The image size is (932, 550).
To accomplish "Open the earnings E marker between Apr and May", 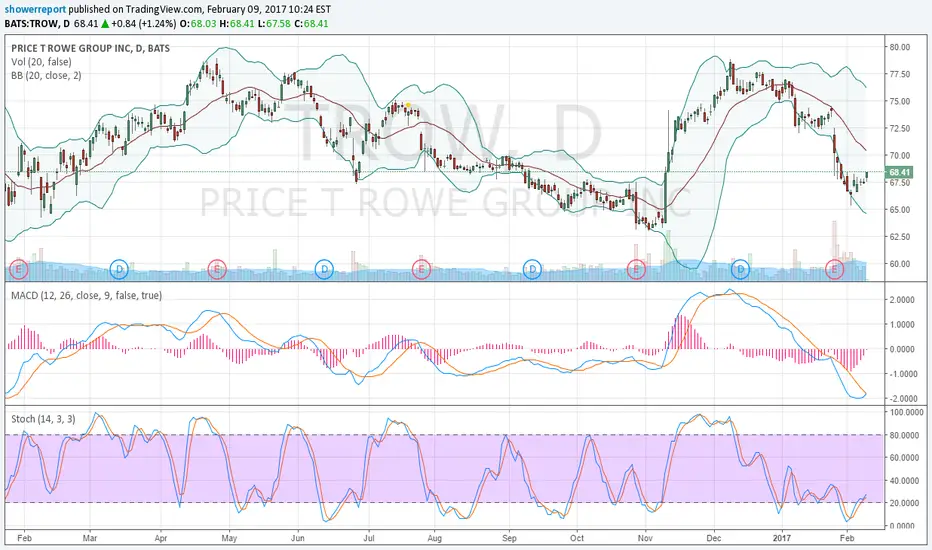I will [x=217, y=269].
